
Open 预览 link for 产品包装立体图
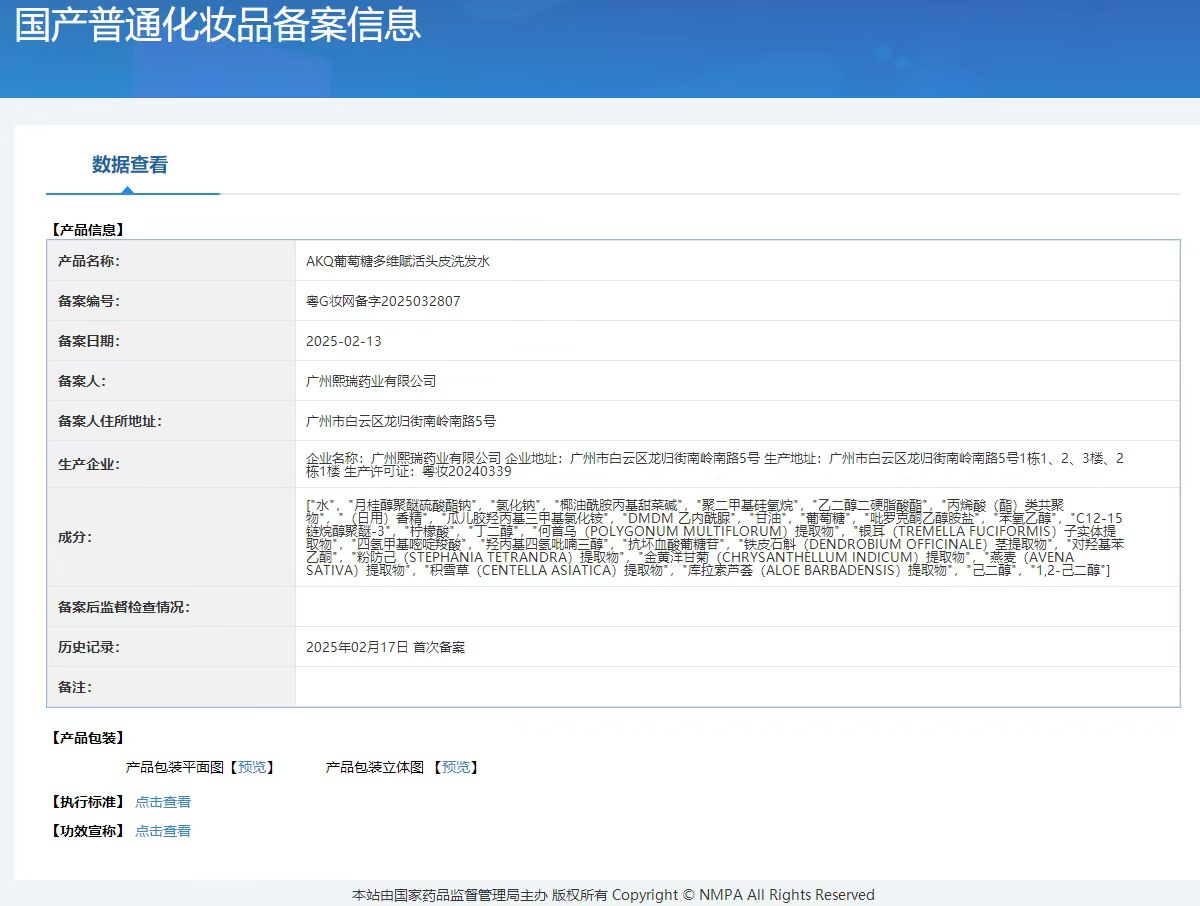click(x=456, y=767)
